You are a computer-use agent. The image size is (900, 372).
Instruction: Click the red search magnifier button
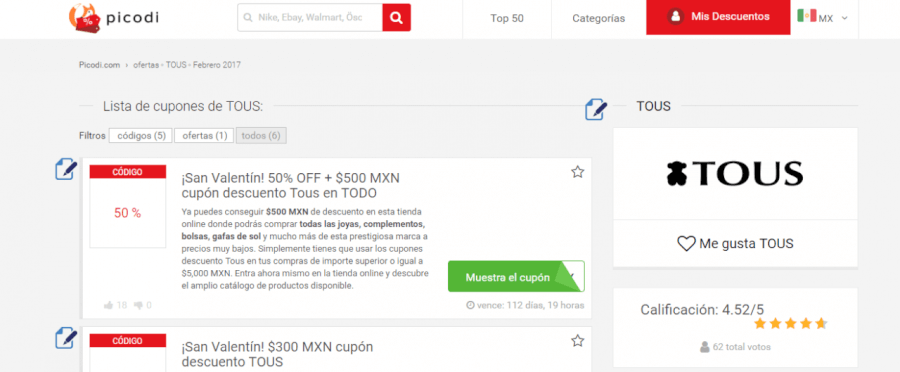tap(397, 18)
